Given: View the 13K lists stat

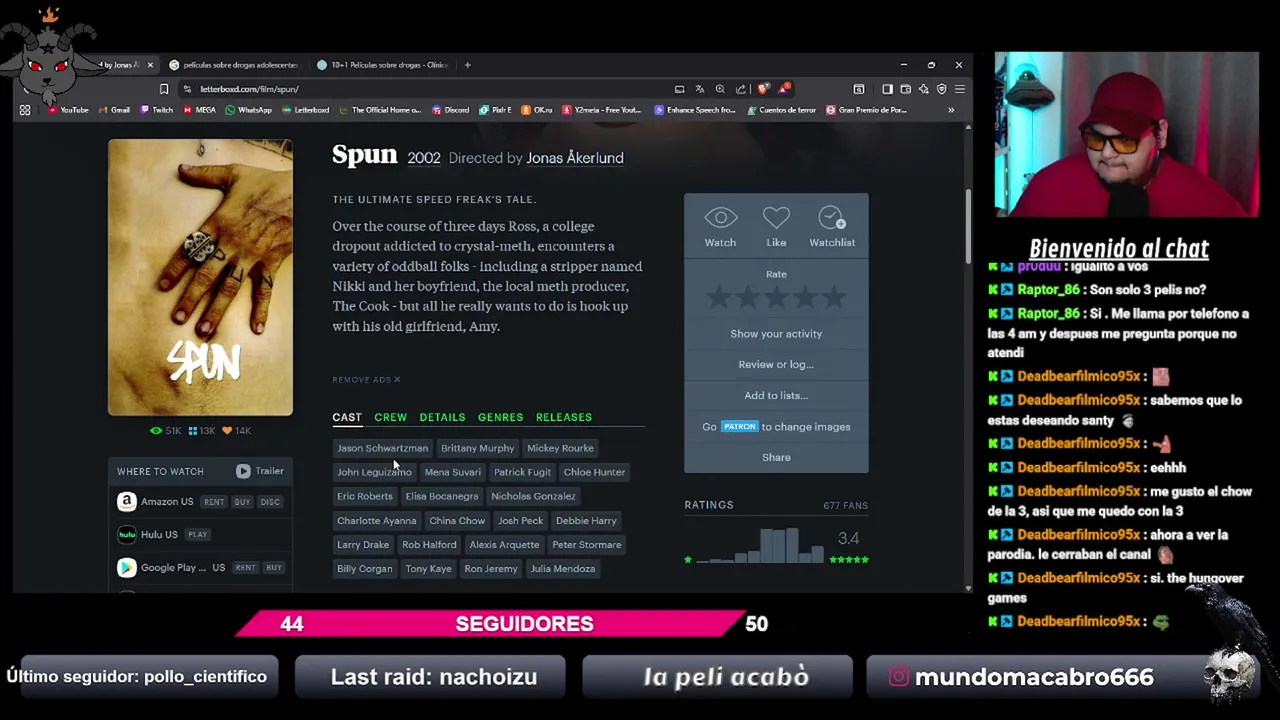Looking at the screenshot, I should 201,430.
